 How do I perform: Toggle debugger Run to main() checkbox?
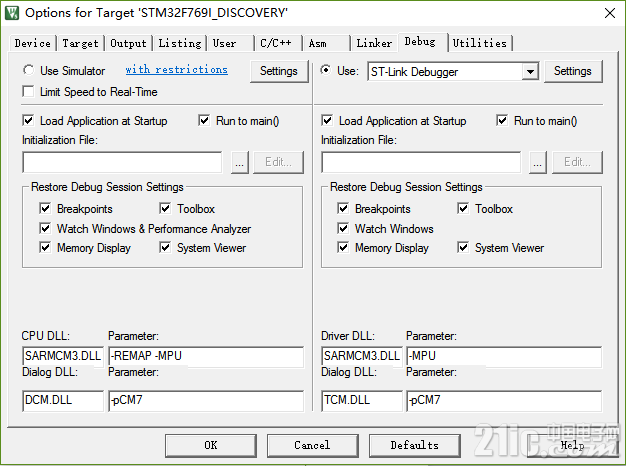502,121
